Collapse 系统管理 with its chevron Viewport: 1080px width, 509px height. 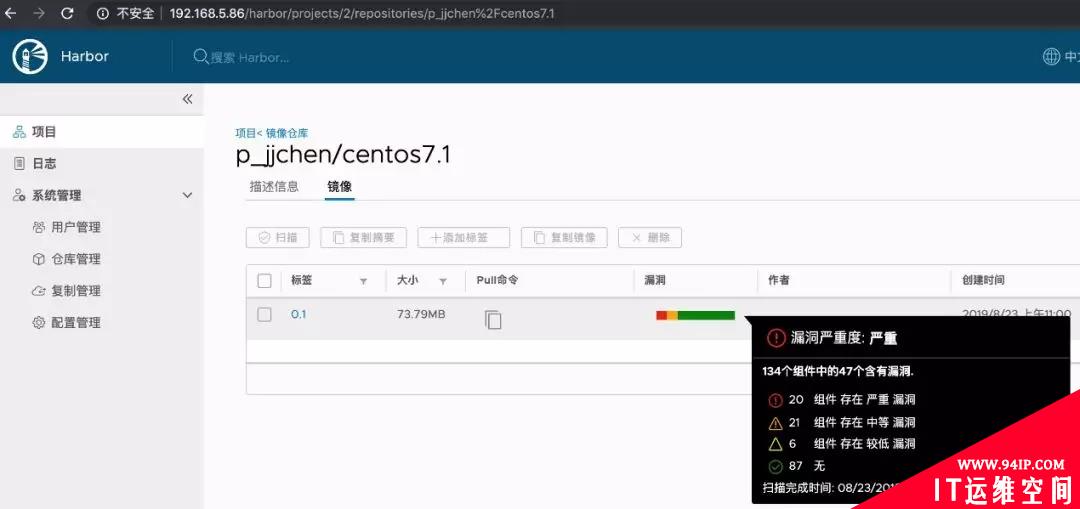187,196
